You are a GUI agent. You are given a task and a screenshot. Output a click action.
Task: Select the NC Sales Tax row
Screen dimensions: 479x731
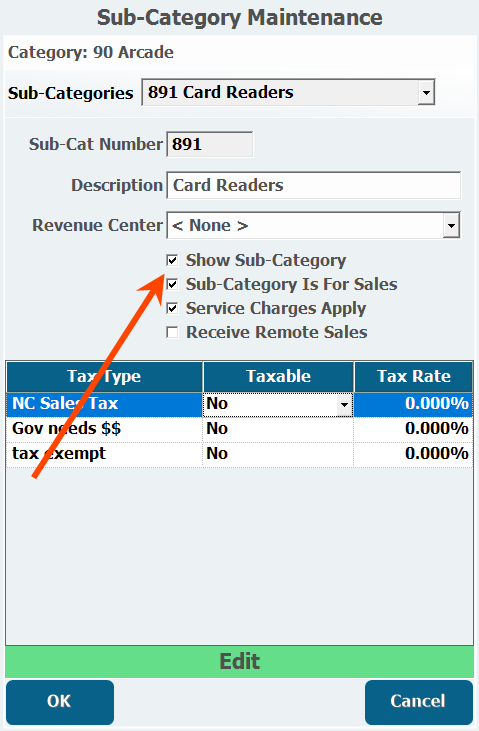click(239, 404)
